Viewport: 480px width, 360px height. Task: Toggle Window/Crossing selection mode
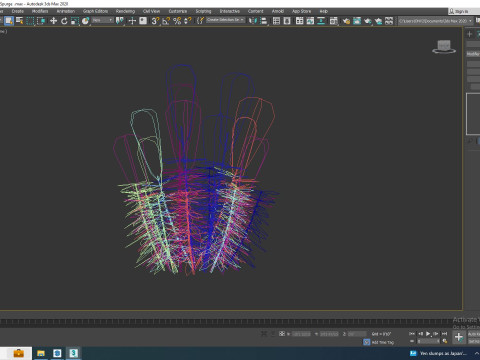(x=41, y=21)
